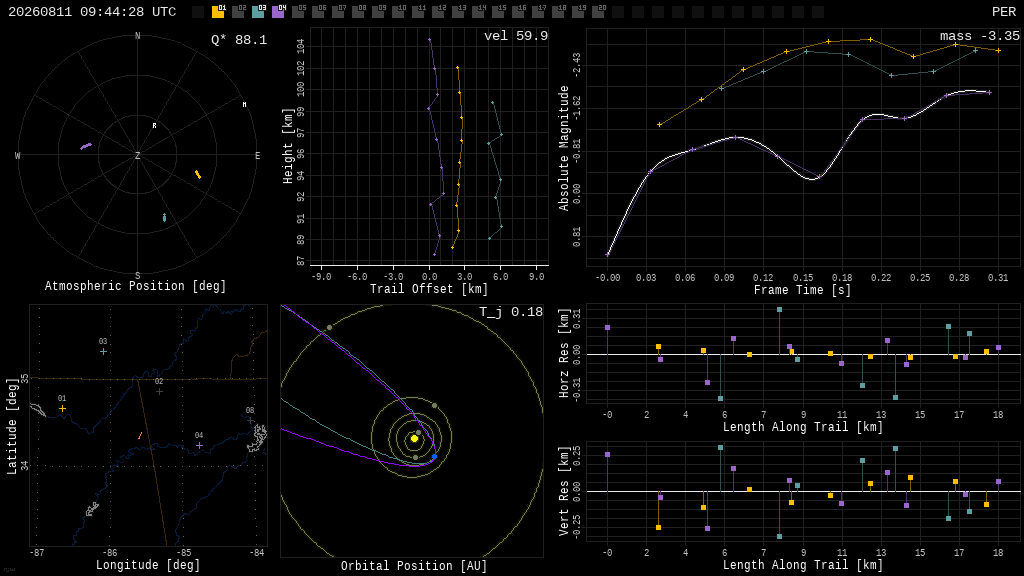Click the purple meteor trail in polar plot
1024x576 pixels.
(x=86, y=146)
